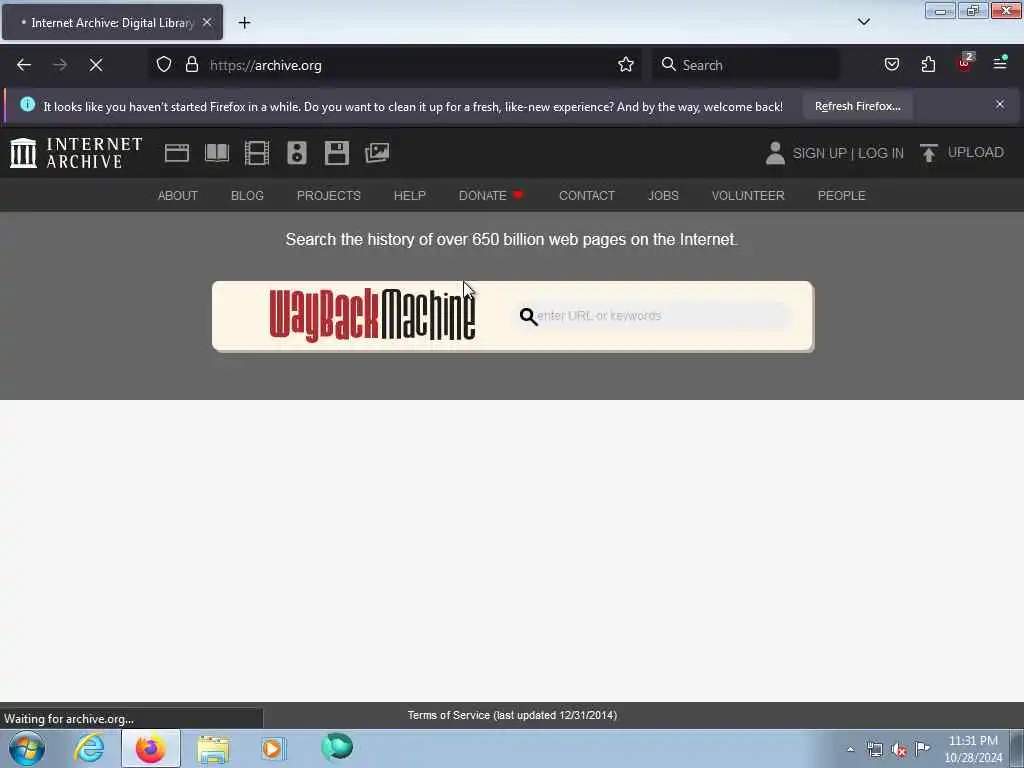Click the SIGN UP link
Screen dimensions: 1024x768
click(x=819, y=153)
